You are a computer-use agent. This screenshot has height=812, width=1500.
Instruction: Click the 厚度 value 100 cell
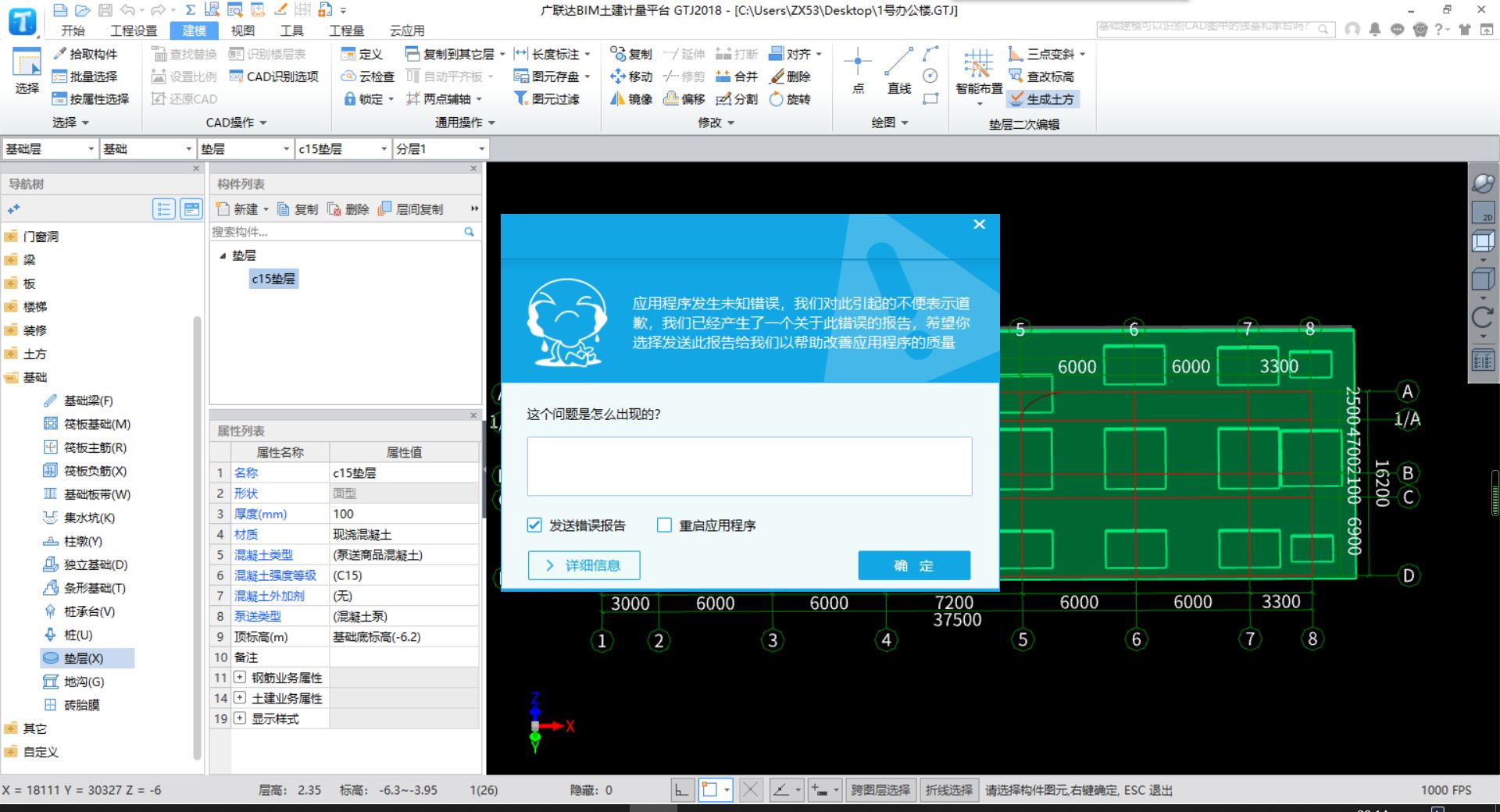pyautogui.click(x=404, y=514)
